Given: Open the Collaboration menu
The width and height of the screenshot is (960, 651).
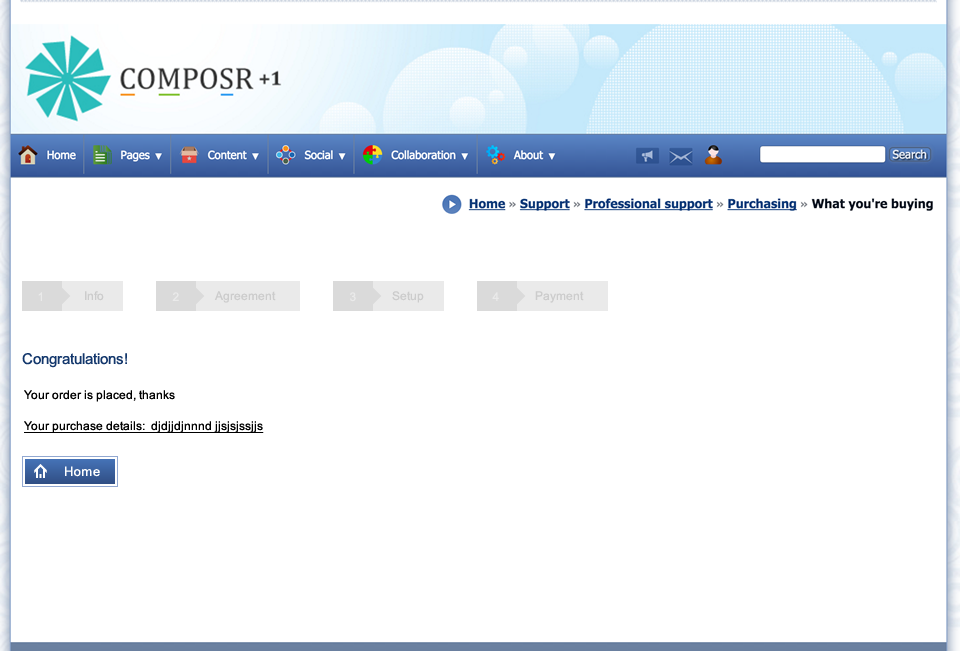Looking at the screenshot, I should 429,156.
